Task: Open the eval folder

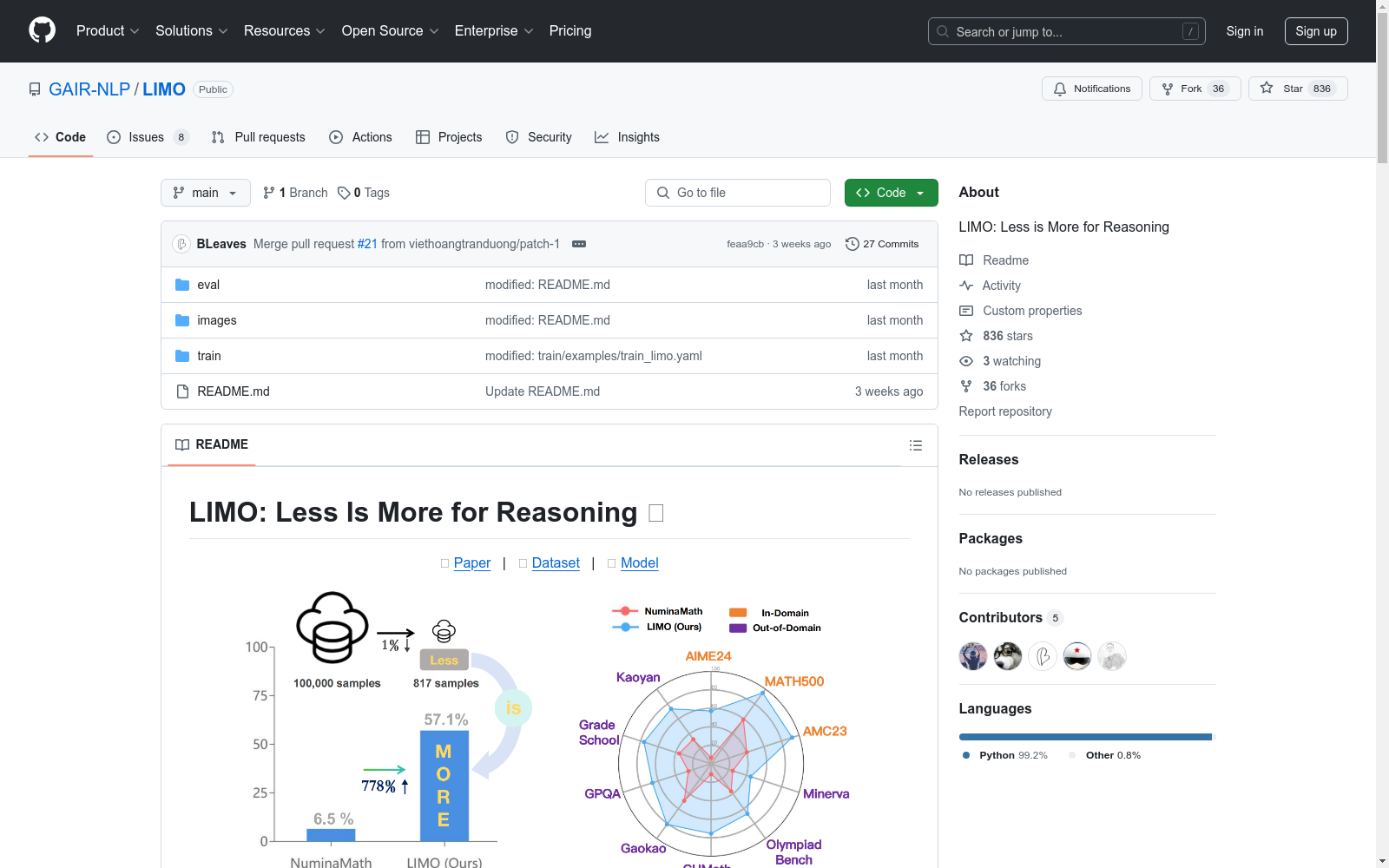Action: 208,285
